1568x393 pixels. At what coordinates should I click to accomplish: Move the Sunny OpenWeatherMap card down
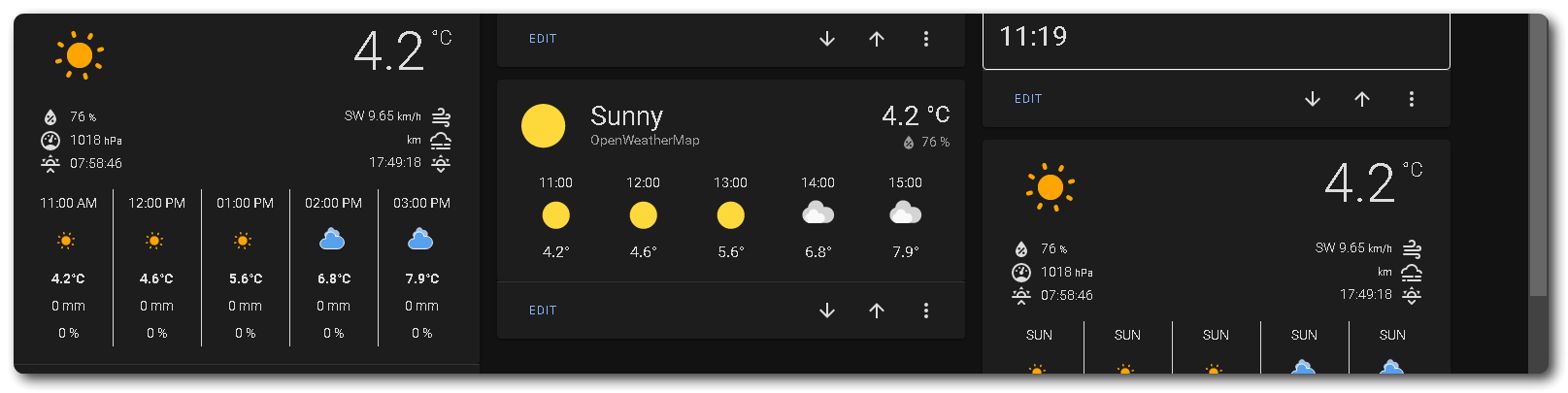click(827, 311)
